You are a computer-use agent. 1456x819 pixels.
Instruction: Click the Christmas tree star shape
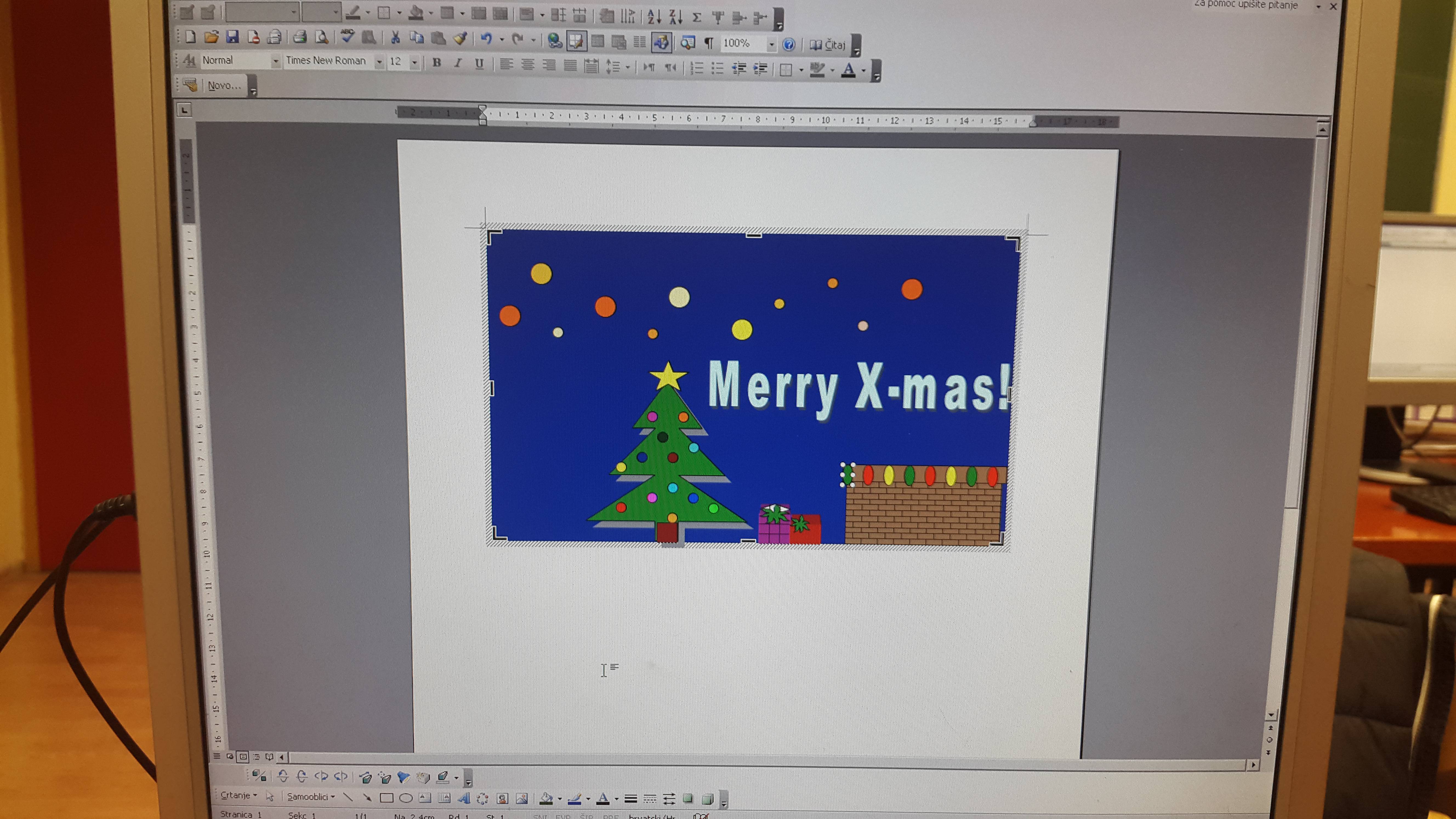(668, 376)
